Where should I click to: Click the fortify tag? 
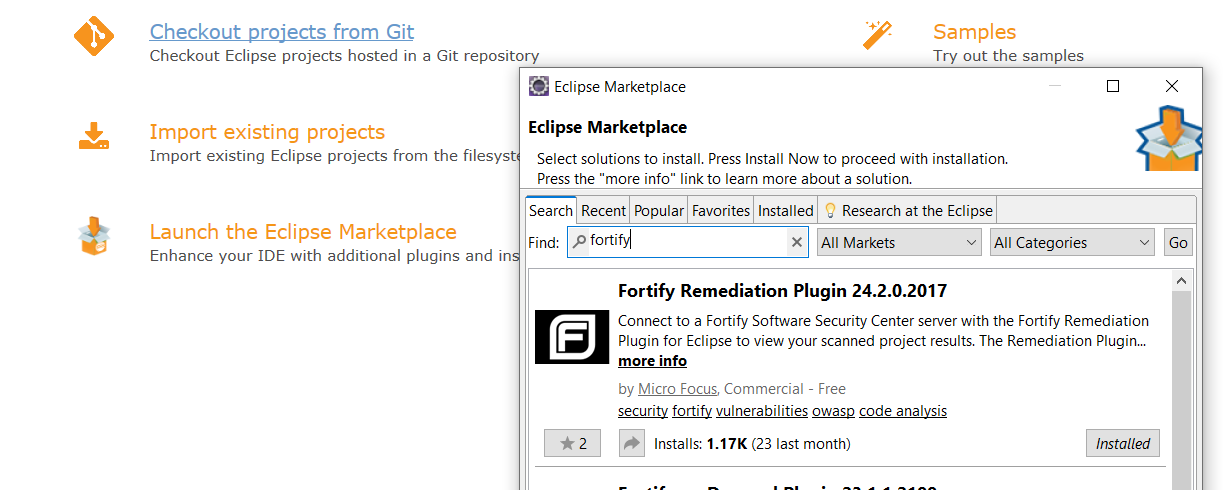click(692, 411)
